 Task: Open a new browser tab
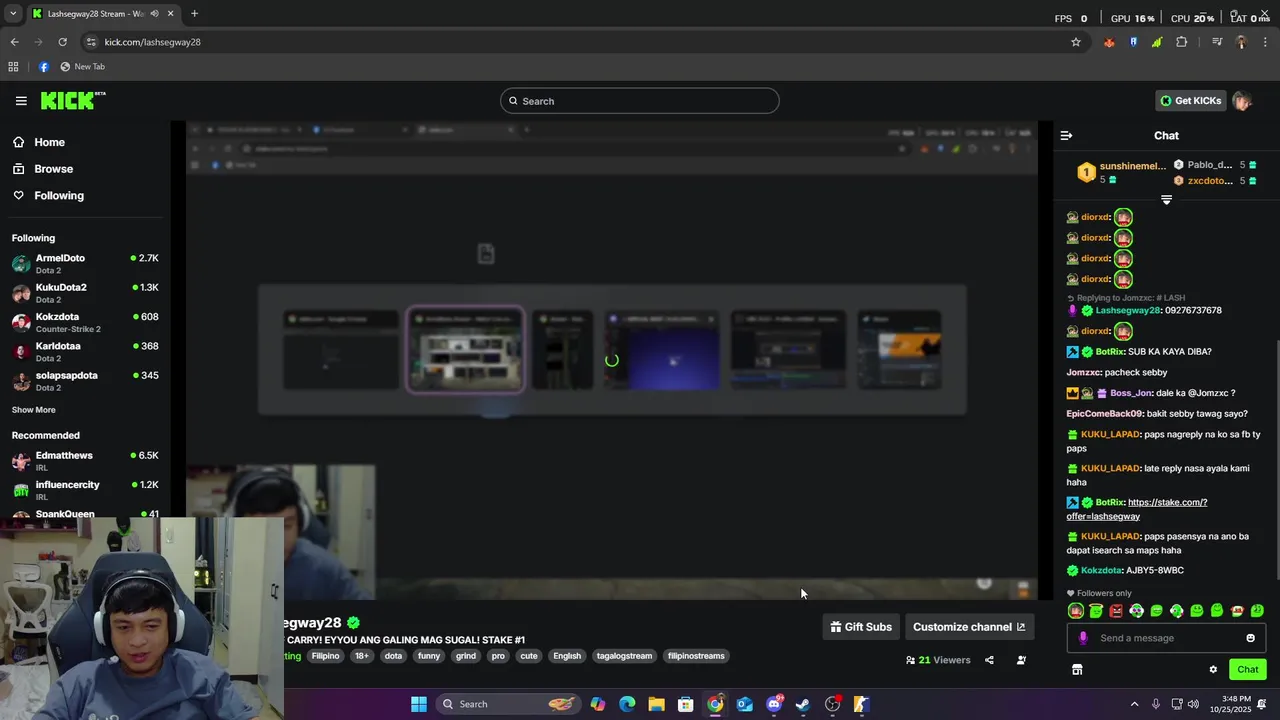click(194, 14)
